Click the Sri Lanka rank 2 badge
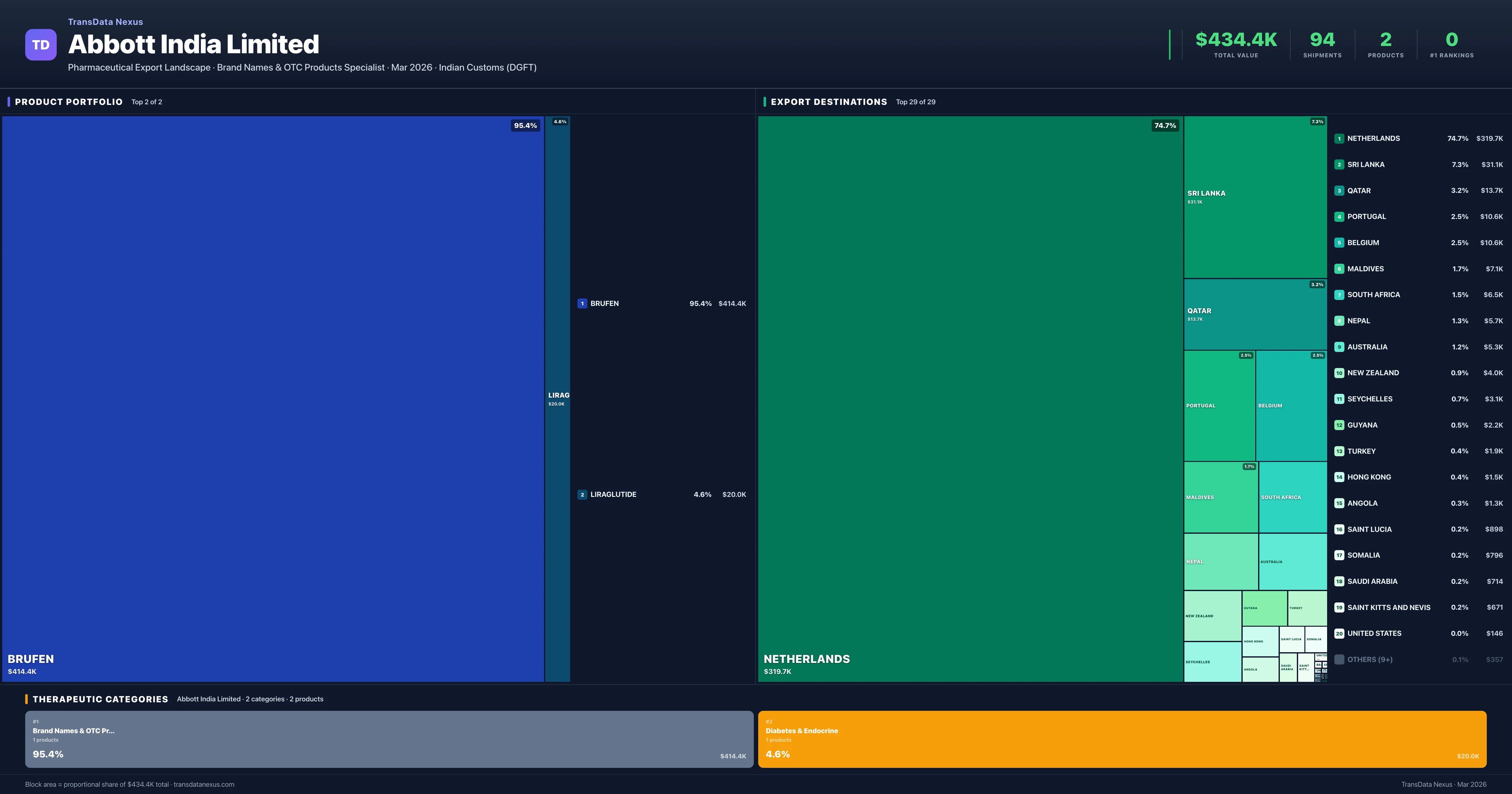The height and width of the screenshot is (794, 1512). [x=1339, y=164]
